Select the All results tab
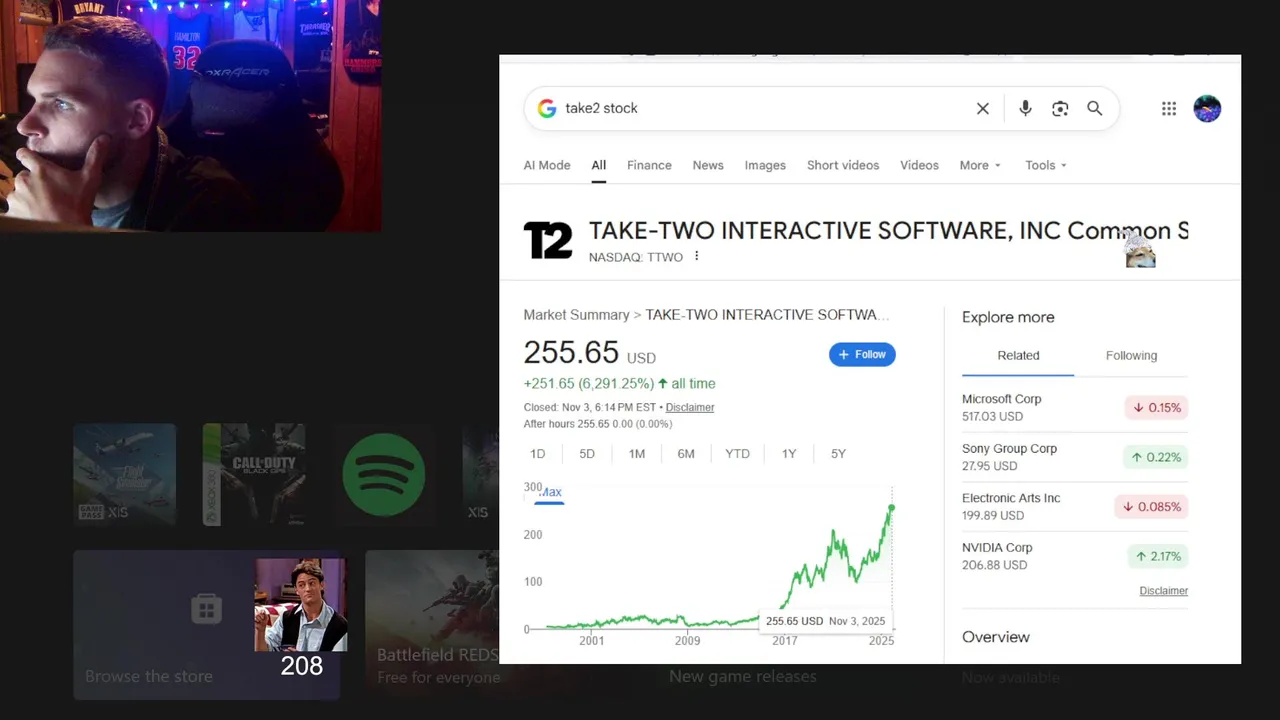This screenshot has height=720, width=1280. point(598,165)
